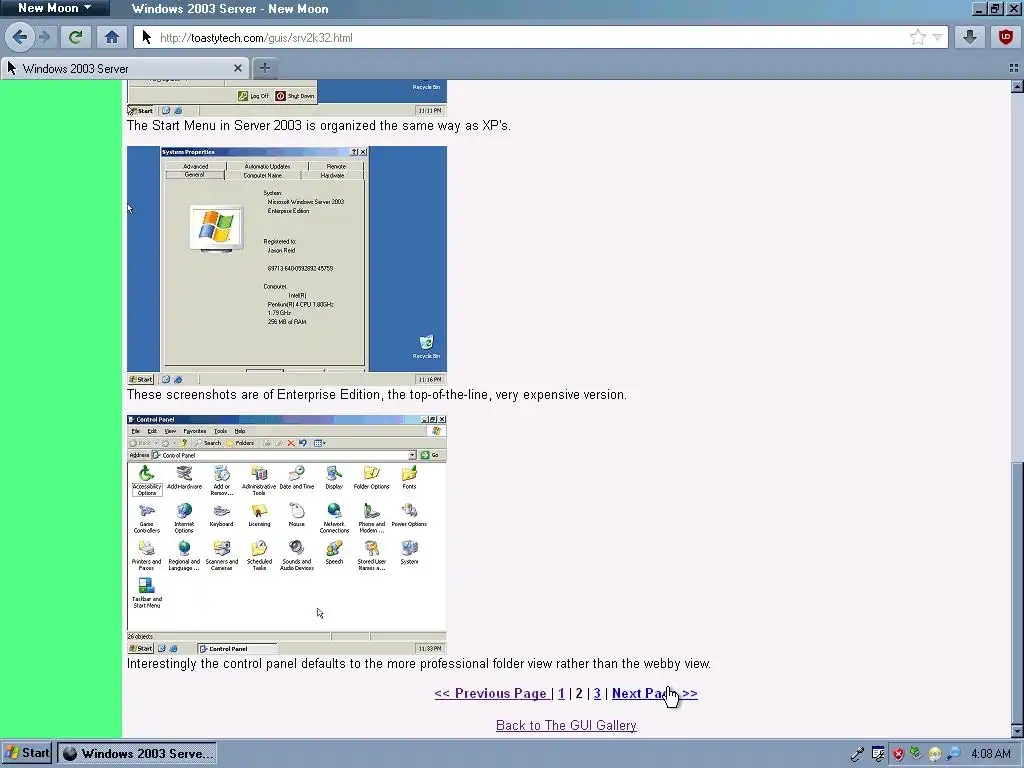Viewport: 1024px width, 768px height.
Task: Click the microphone icon in the taskbar
Action: pos(857,754)
